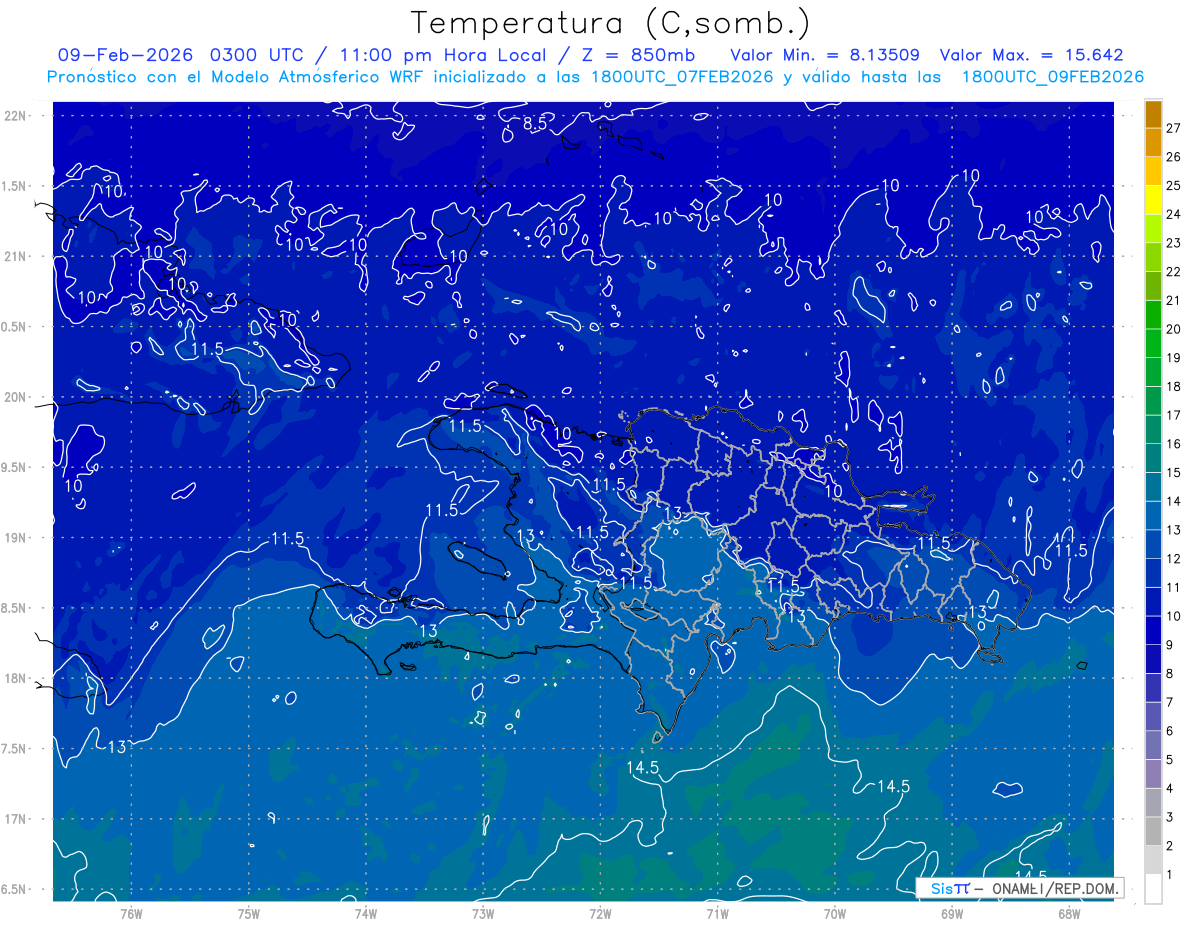
Task: Click the "18N" latitude axis label
Action: pos(15,678)
